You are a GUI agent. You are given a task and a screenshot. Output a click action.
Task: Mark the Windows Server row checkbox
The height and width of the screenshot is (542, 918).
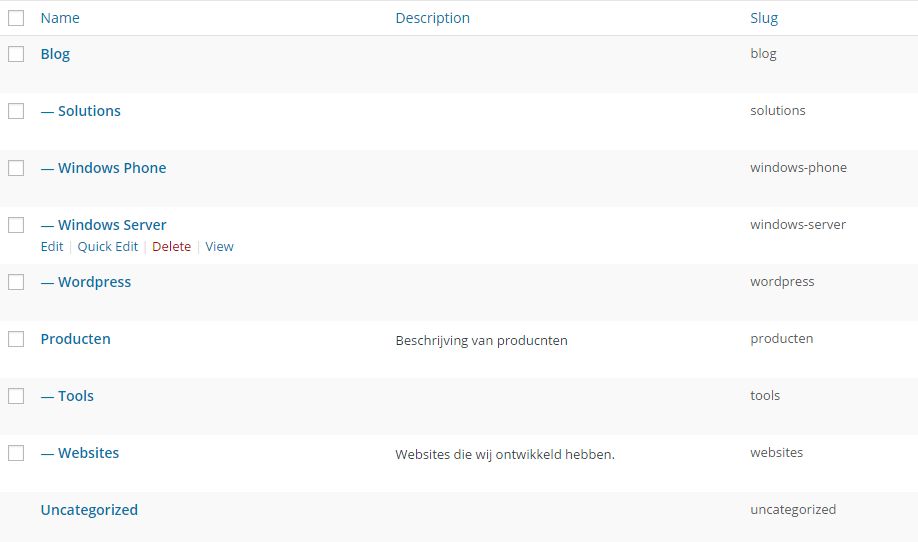tap(16, 225)
